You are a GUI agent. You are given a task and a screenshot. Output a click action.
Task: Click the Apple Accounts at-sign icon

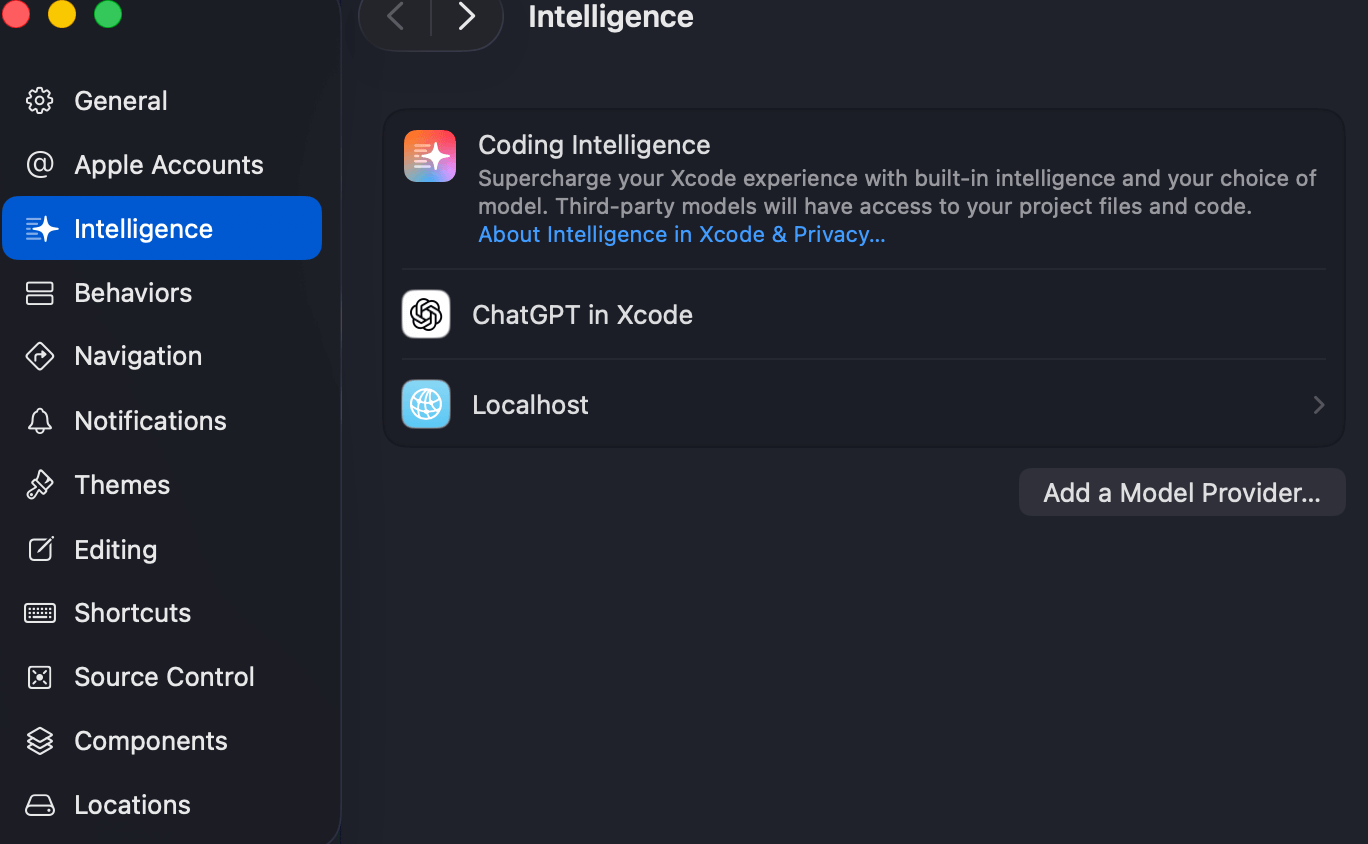tap(40, 165)
